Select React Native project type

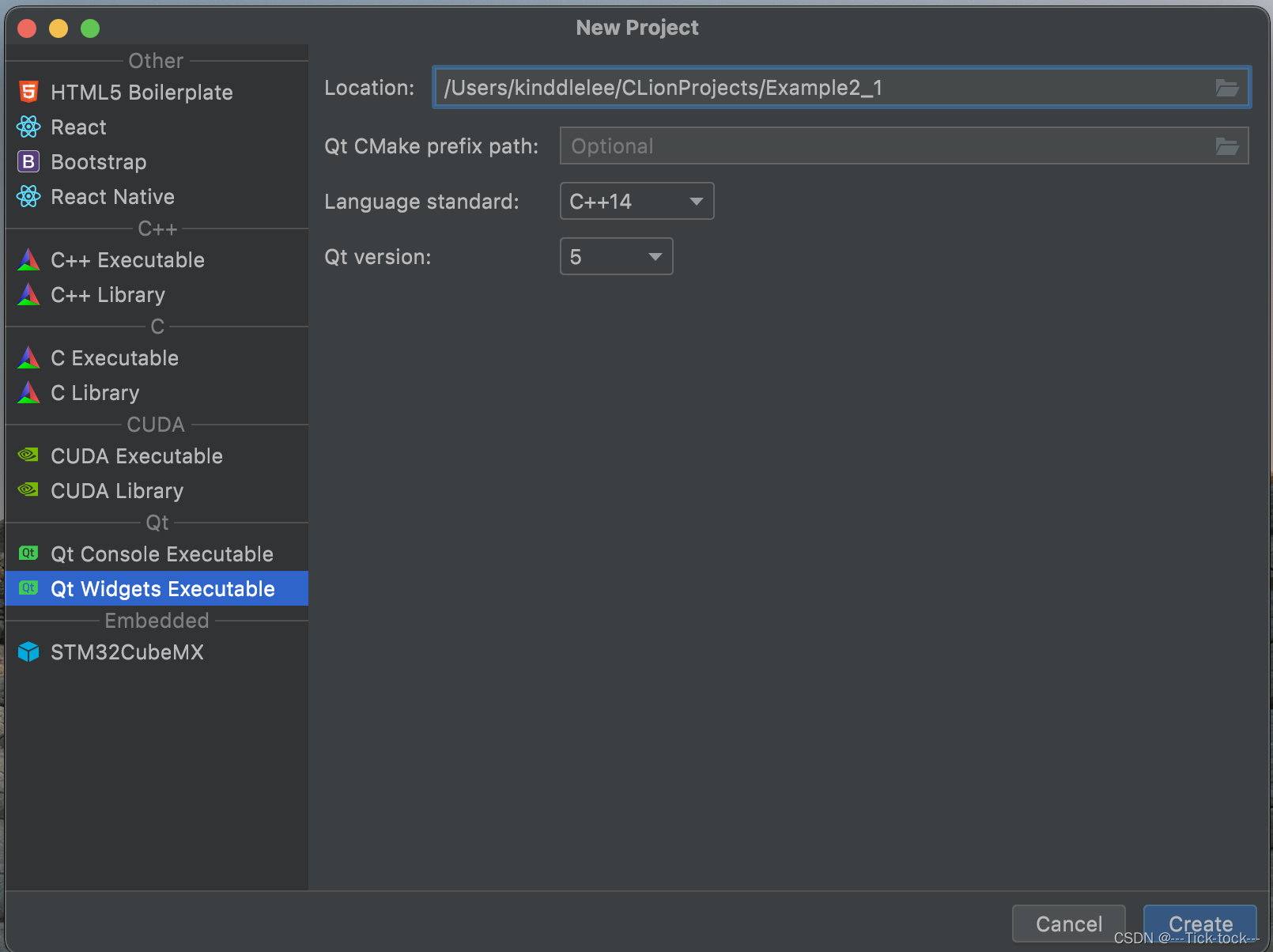pos(157,196)
